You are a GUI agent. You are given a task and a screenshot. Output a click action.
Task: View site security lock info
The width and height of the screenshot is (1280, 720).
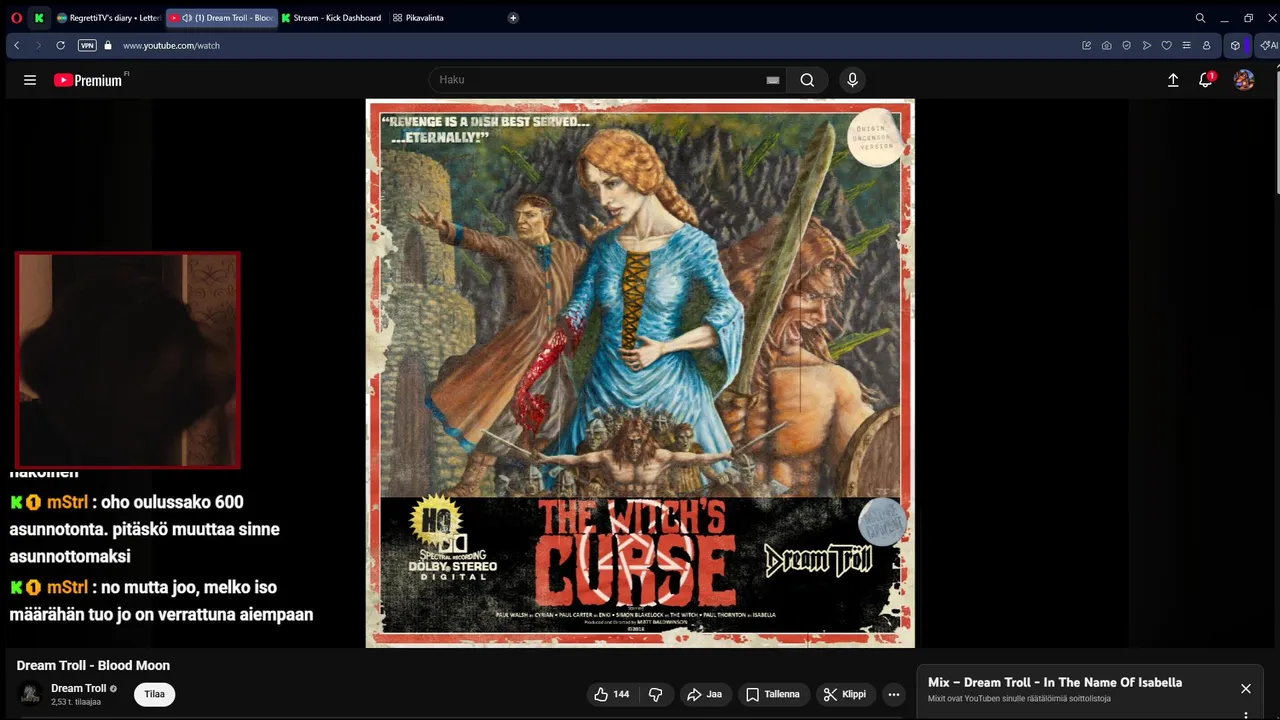pyautogui.click(x=108, y=45)
